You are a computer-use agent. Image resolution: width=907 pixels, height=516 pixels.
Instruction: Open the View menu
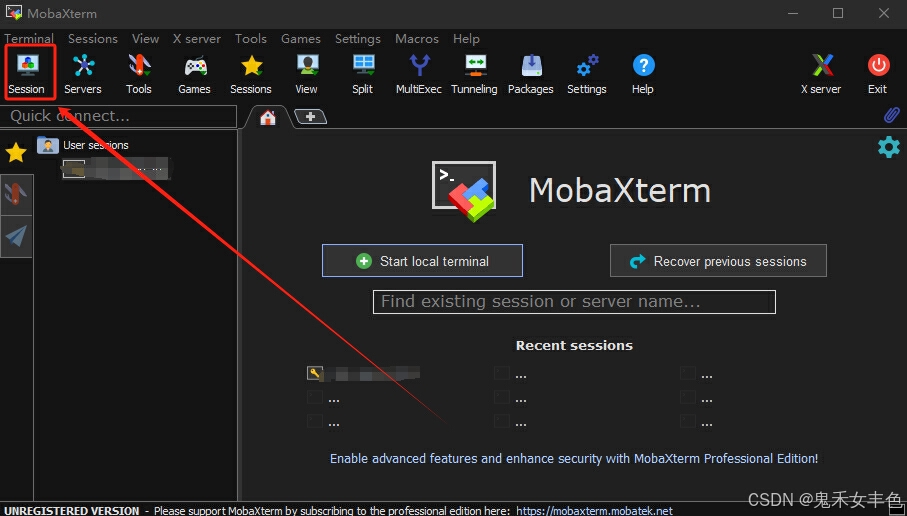point(145,39)
